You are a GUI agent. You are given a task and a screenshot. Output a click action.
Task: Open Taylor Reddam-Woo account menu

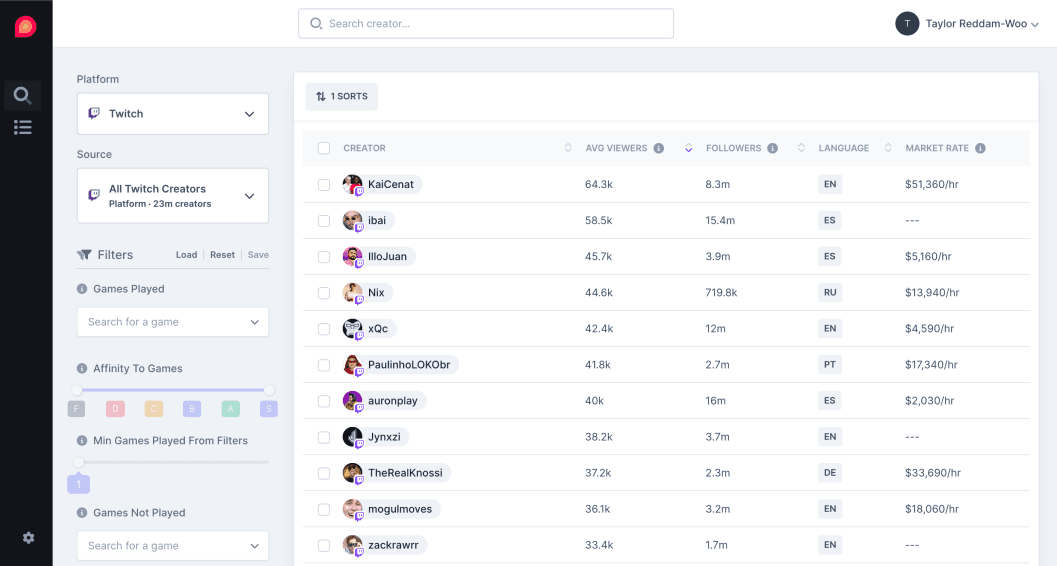(967, 24)
